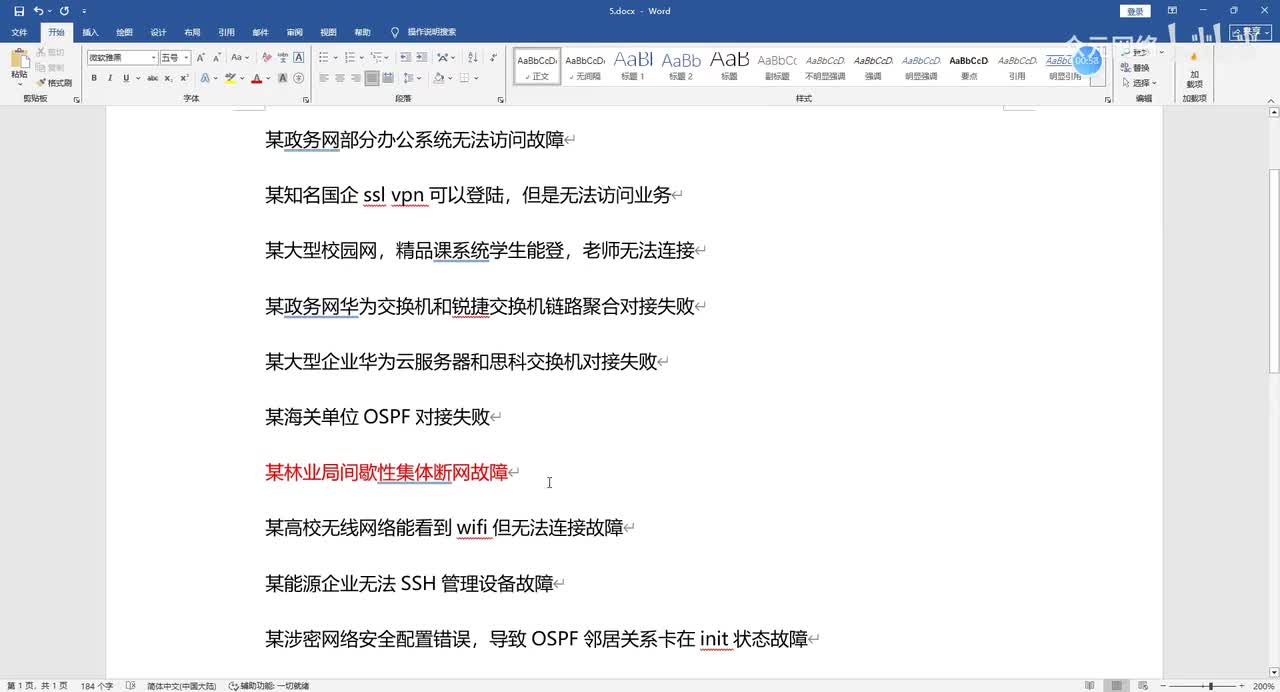This screenshot has height=692, width=1280.
Task: Switch to the 布局 tab
Action: 192,32
